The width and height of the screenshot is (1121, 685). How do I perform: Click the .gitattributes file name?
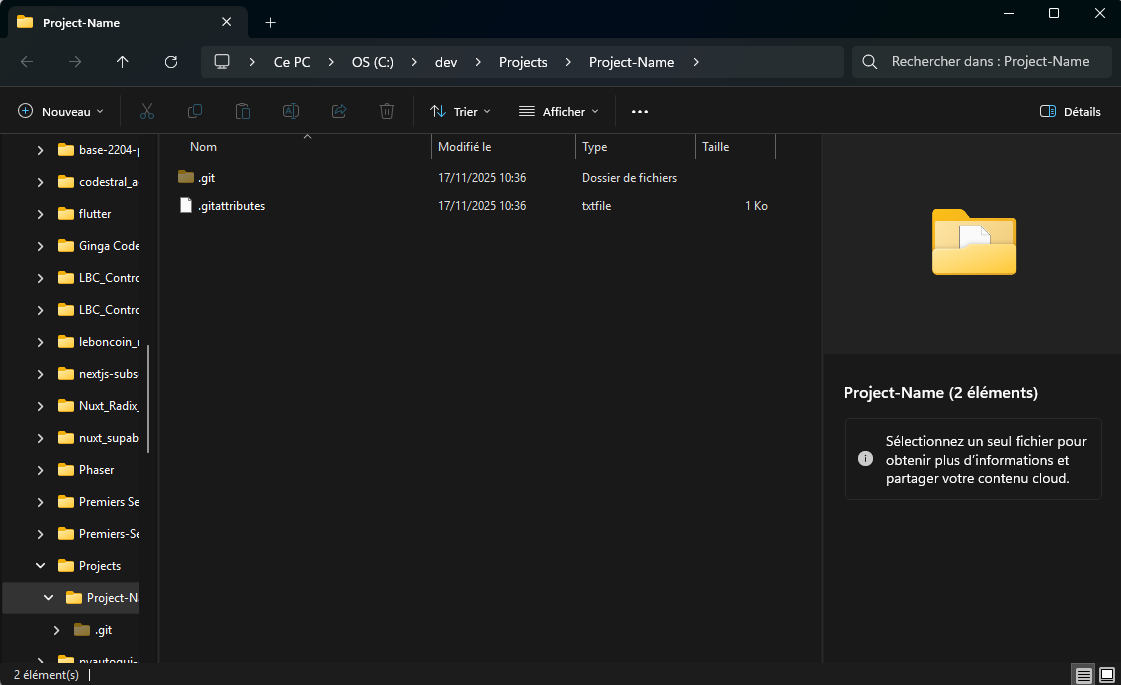pyautogui.click(x=232, y=206)
